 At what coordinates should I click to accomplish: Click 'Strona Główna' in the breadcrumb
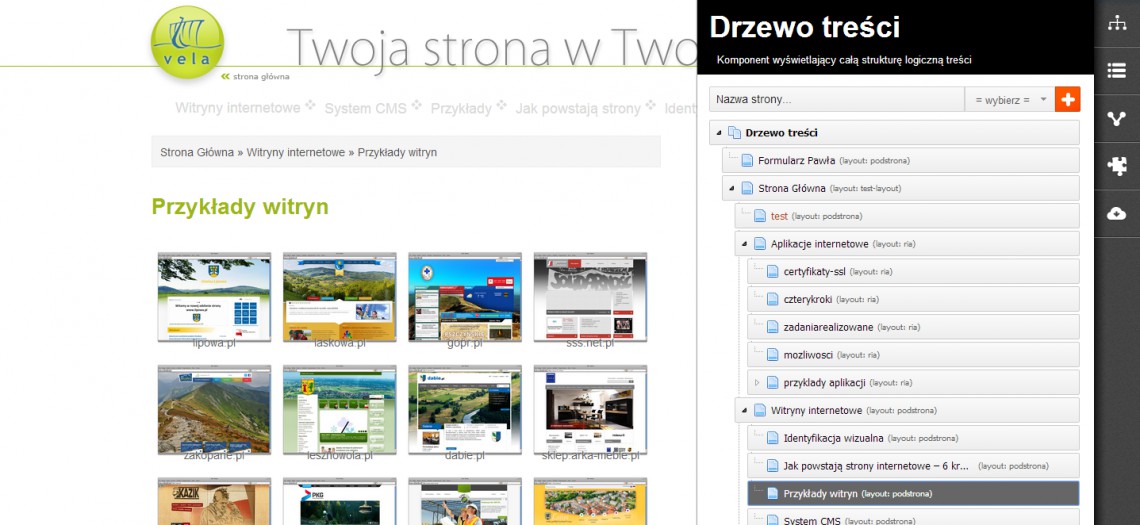197,153
